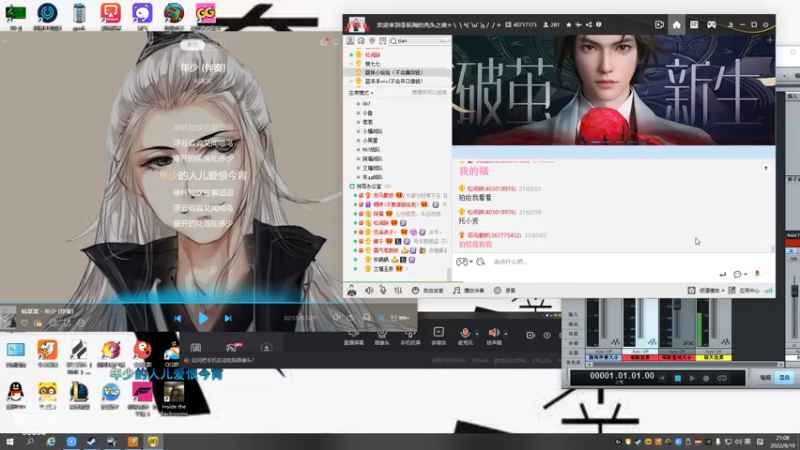The width and height of the screenshot is (800, 450).
Task: Click the screen capture source in streaming tool
Action: click(354, 336)
